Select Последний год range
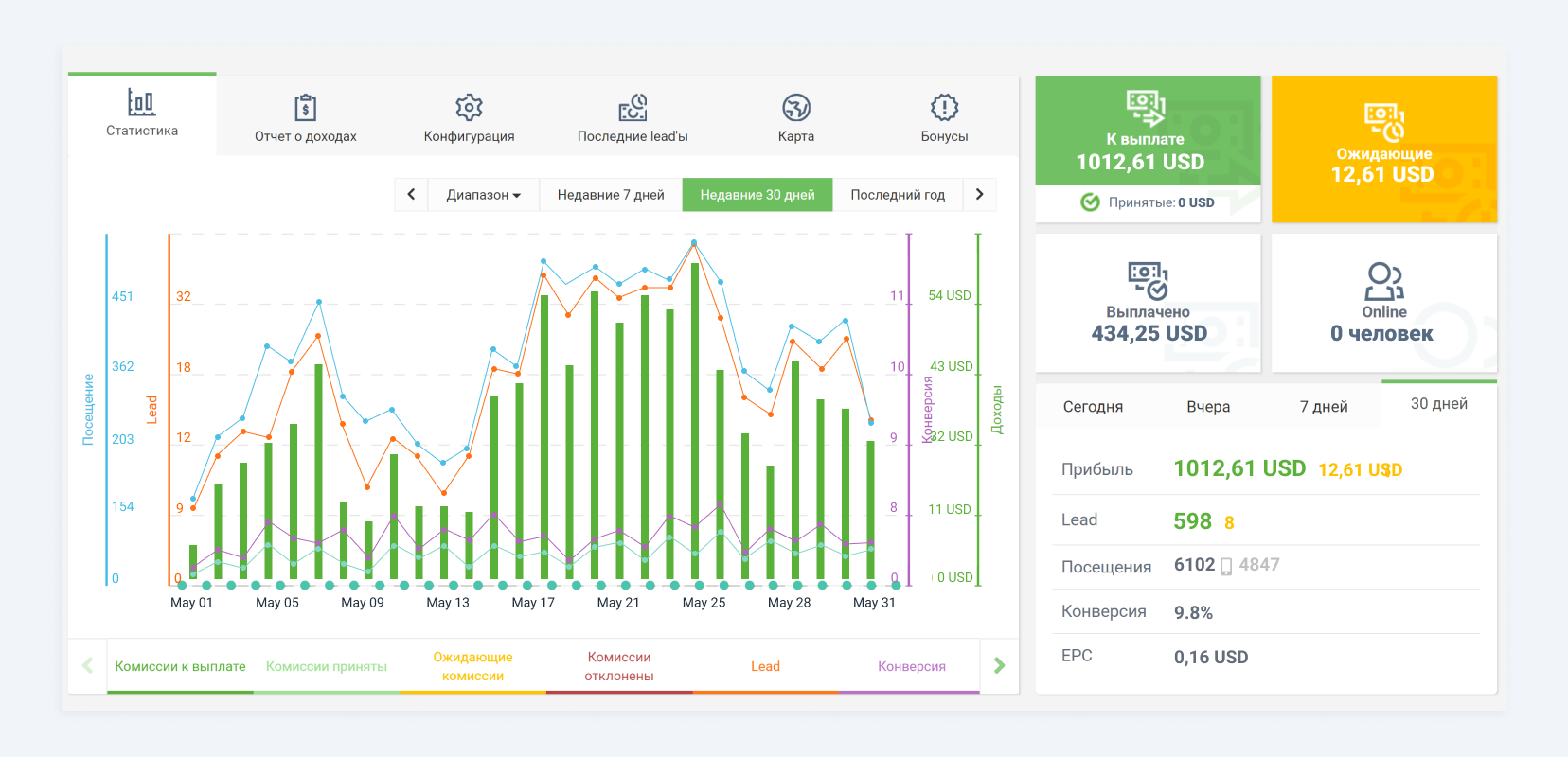 tap(898, 194)
